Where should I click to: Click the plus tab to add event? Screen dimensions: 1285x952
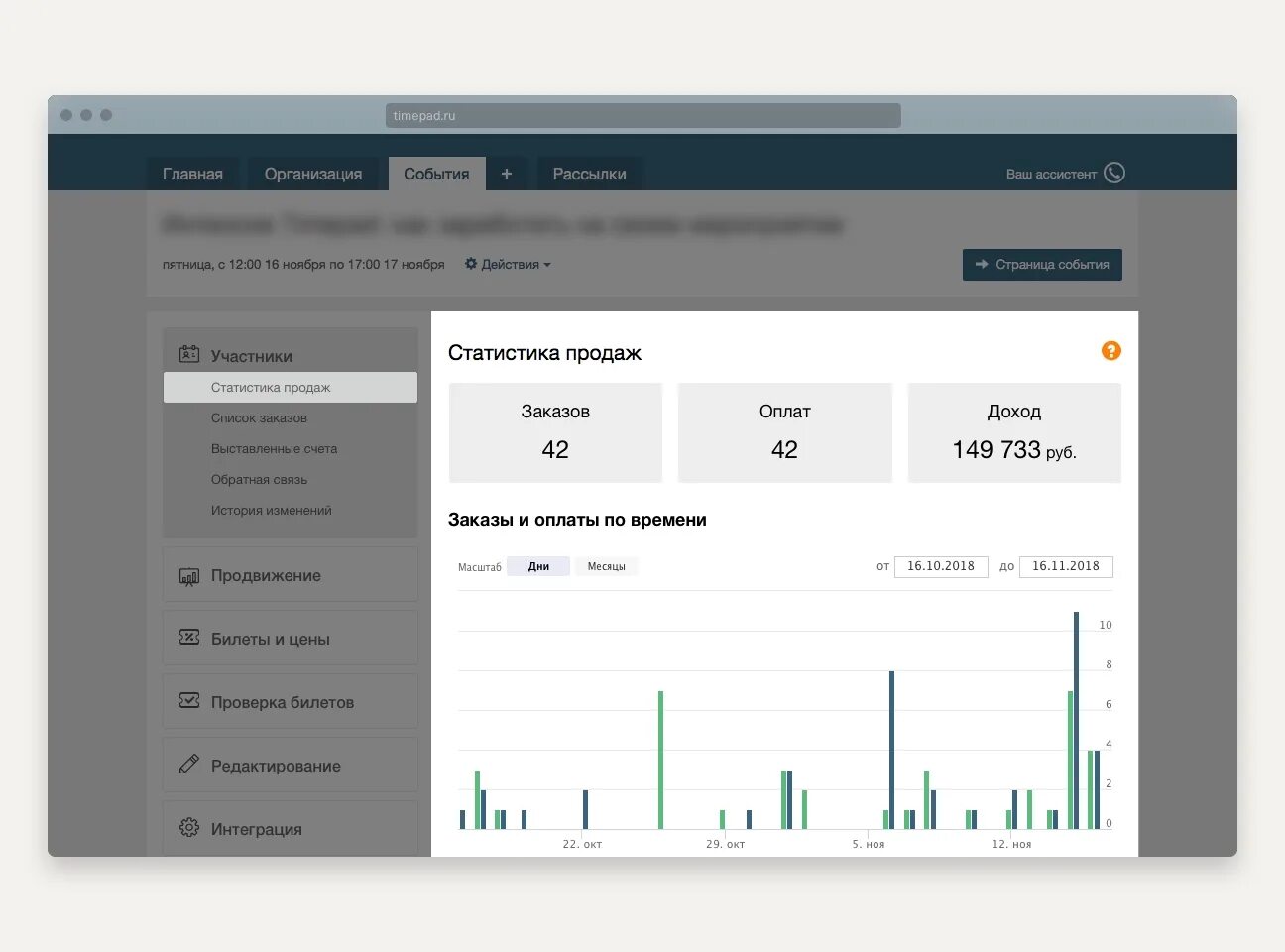tap(507, 174)
